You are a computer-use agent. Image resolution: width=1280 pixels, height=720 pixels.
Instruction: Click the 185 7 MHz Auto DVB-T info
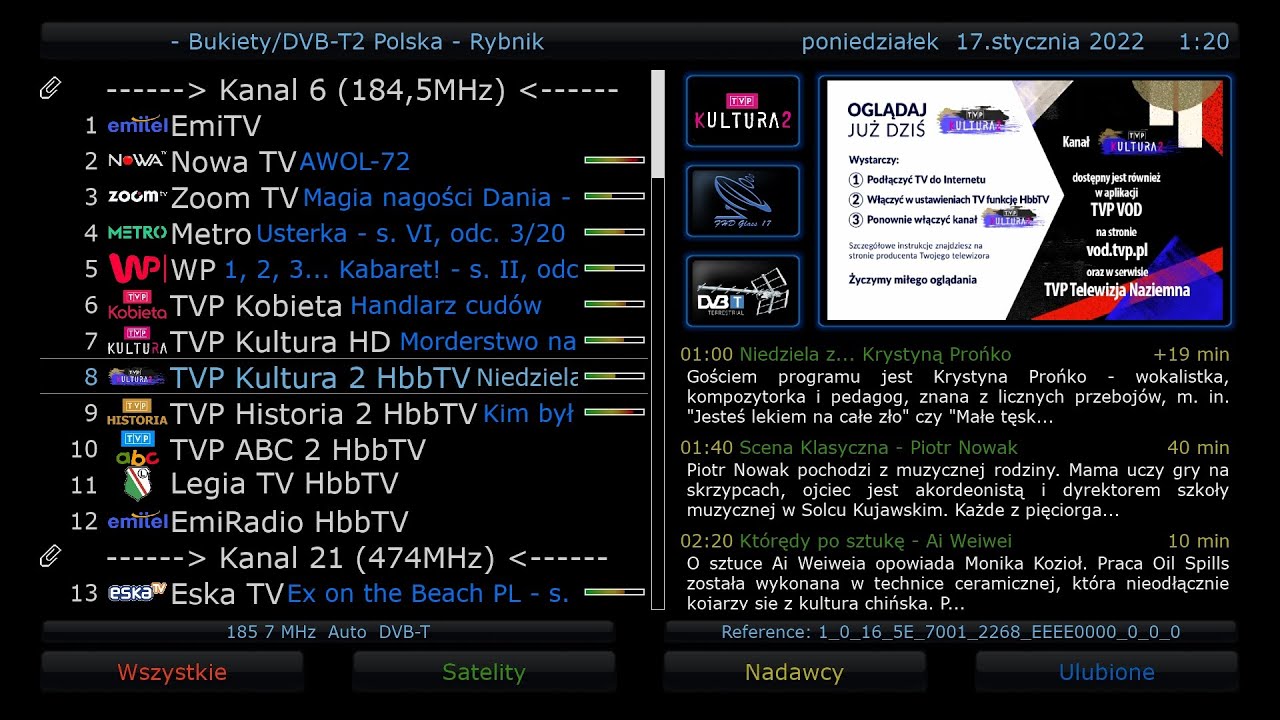click(x=328, y=632)
